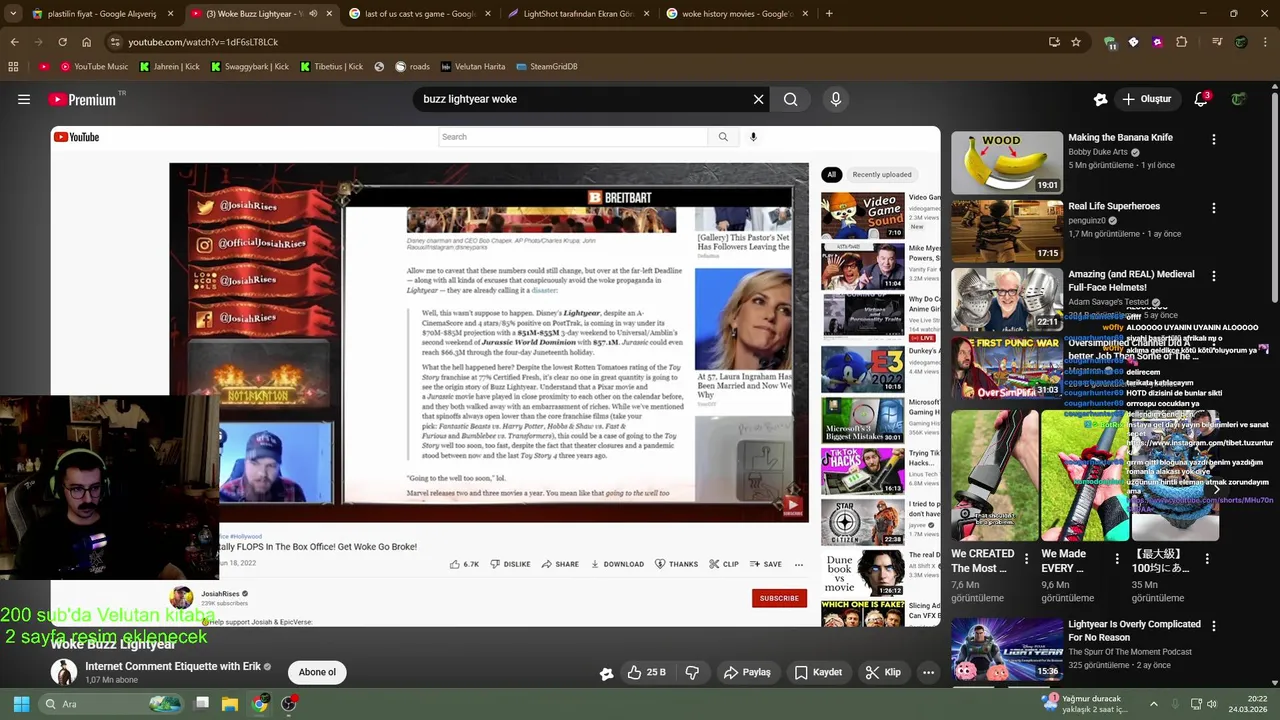Open options for Real Life Superheroes video
The image size is (1280, 720).
(1214, 208)
